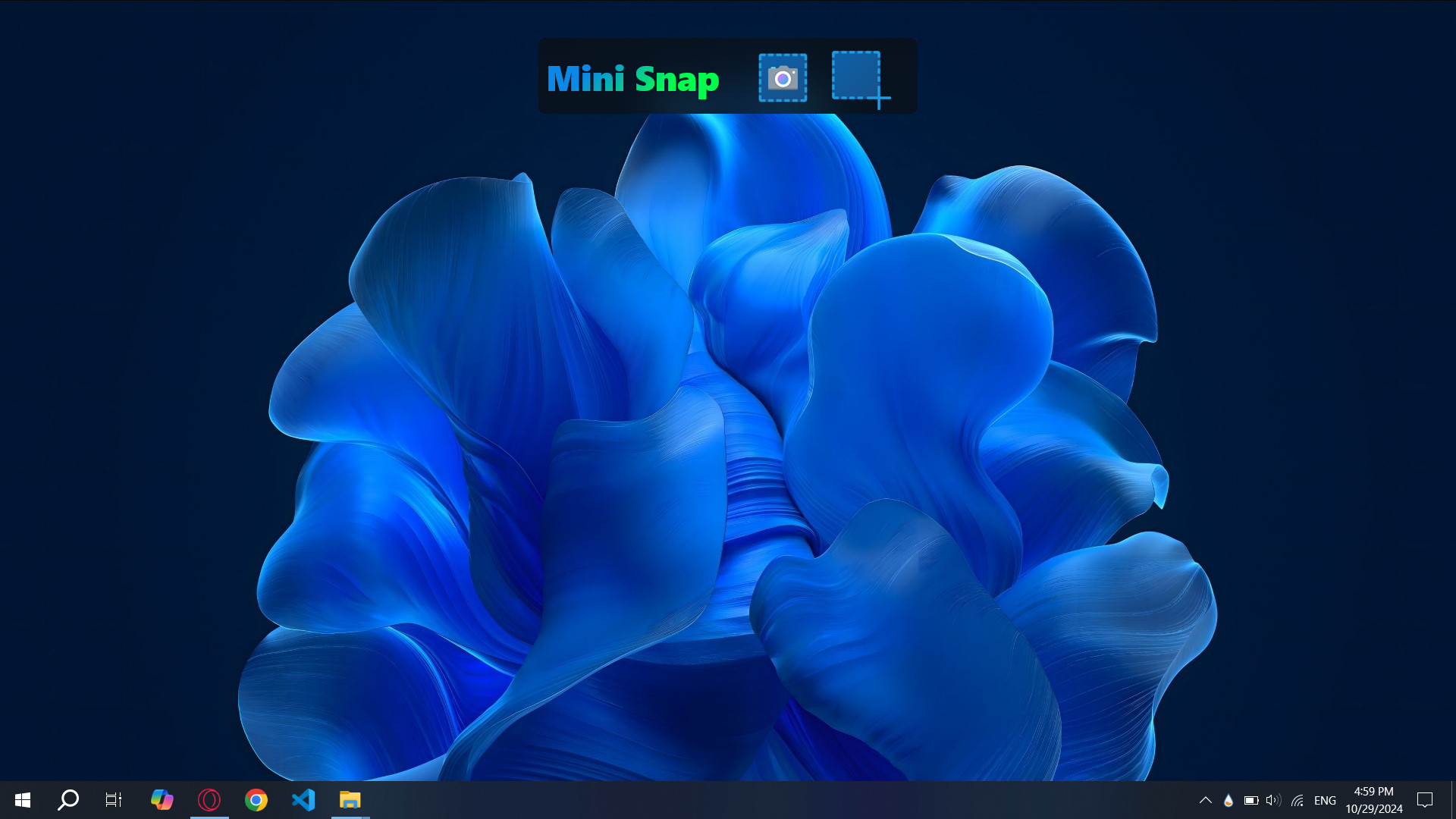Viewport: 1456px width, 819px height.
Task: Open Wi-Fi network tray icon
Action: 1298,800
